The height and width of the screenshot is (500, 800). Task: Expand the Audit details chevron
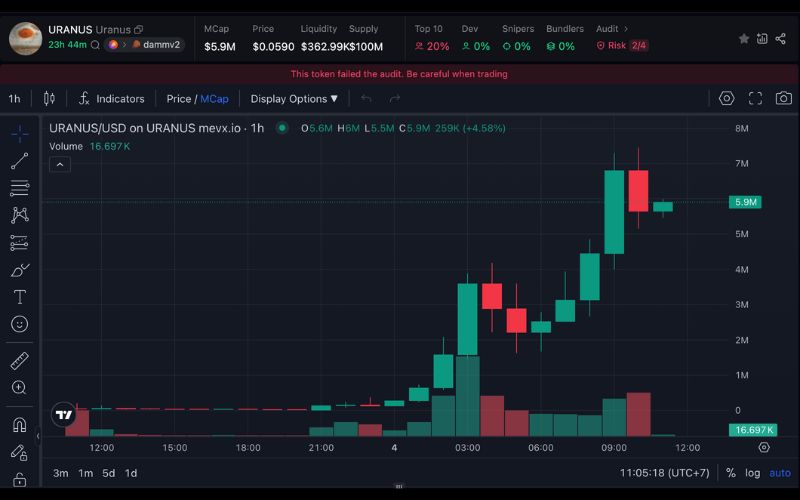(626, 29)
